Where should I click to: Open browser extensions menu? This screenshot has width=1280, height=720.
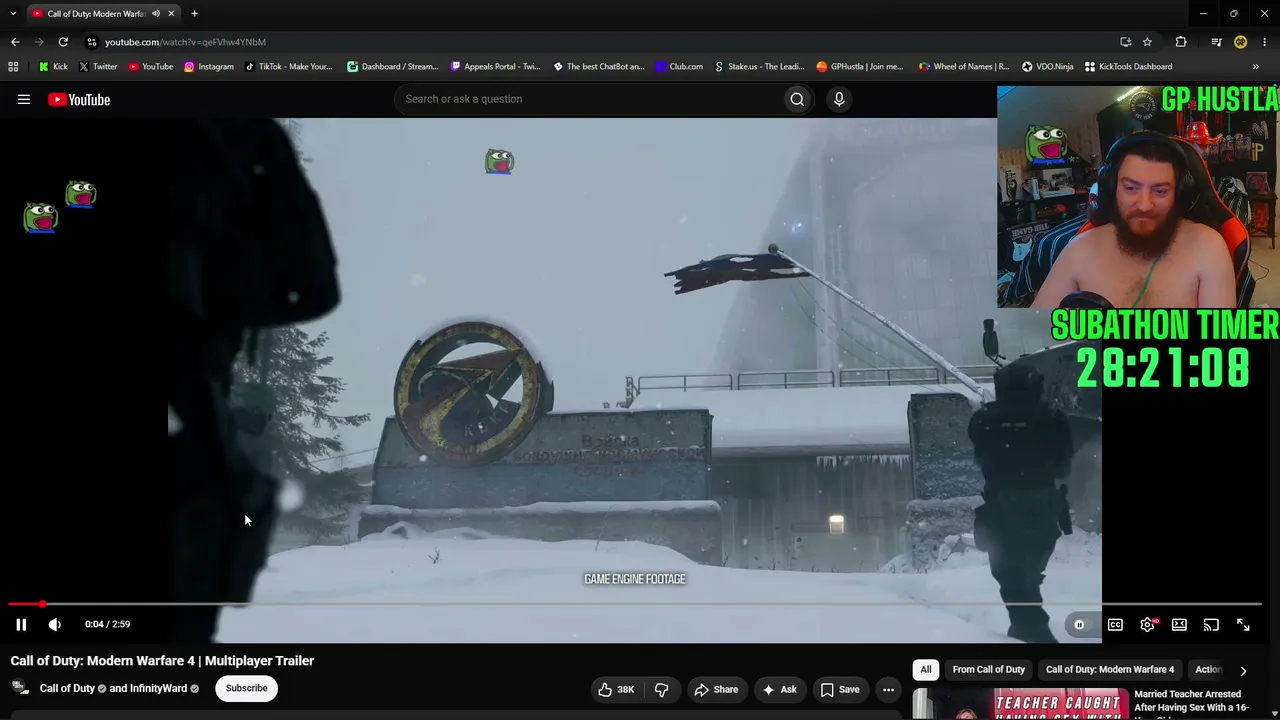point(1181,42)
